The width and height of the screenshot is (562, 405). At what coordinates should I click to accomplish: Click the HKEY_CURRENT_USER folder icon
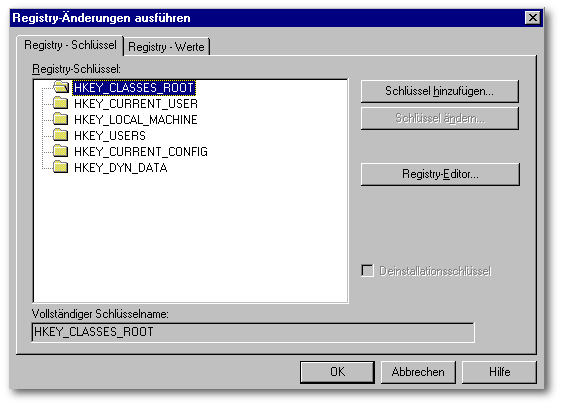coord(61,103)
